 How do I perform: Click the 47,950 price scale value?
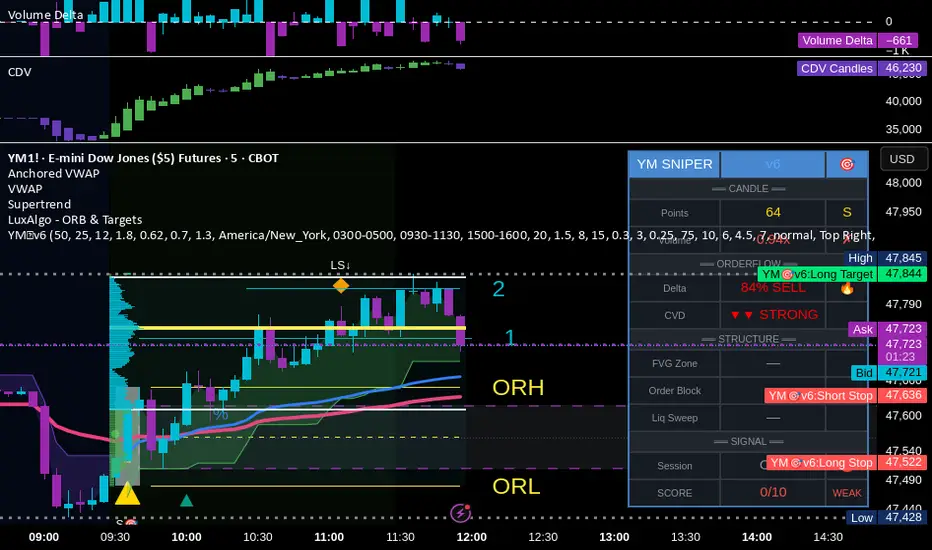903,212
